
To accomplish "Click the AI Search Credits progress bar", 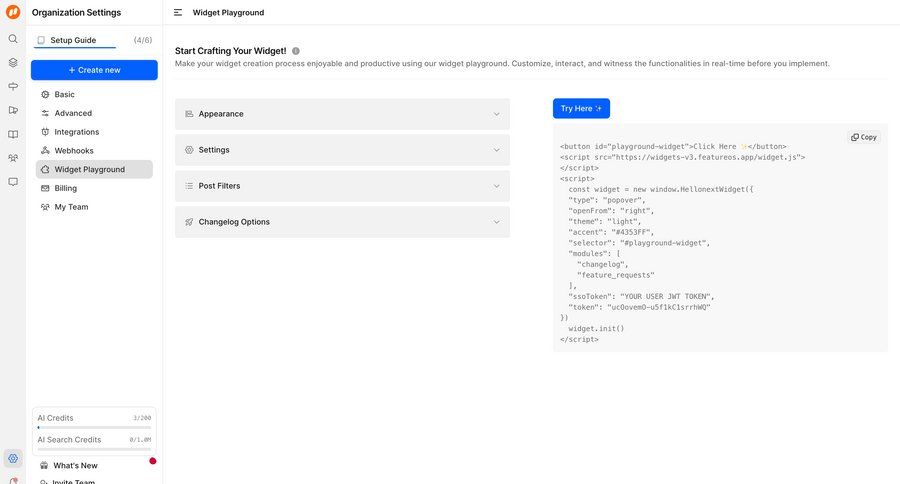I will [x=94, y=449].
